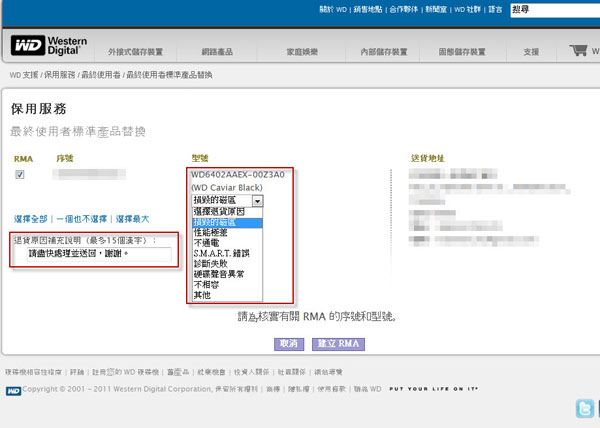Viewport: 600px width, 428px height.
Task: Focus the 搜尋 search box
Action: (555, 10)
